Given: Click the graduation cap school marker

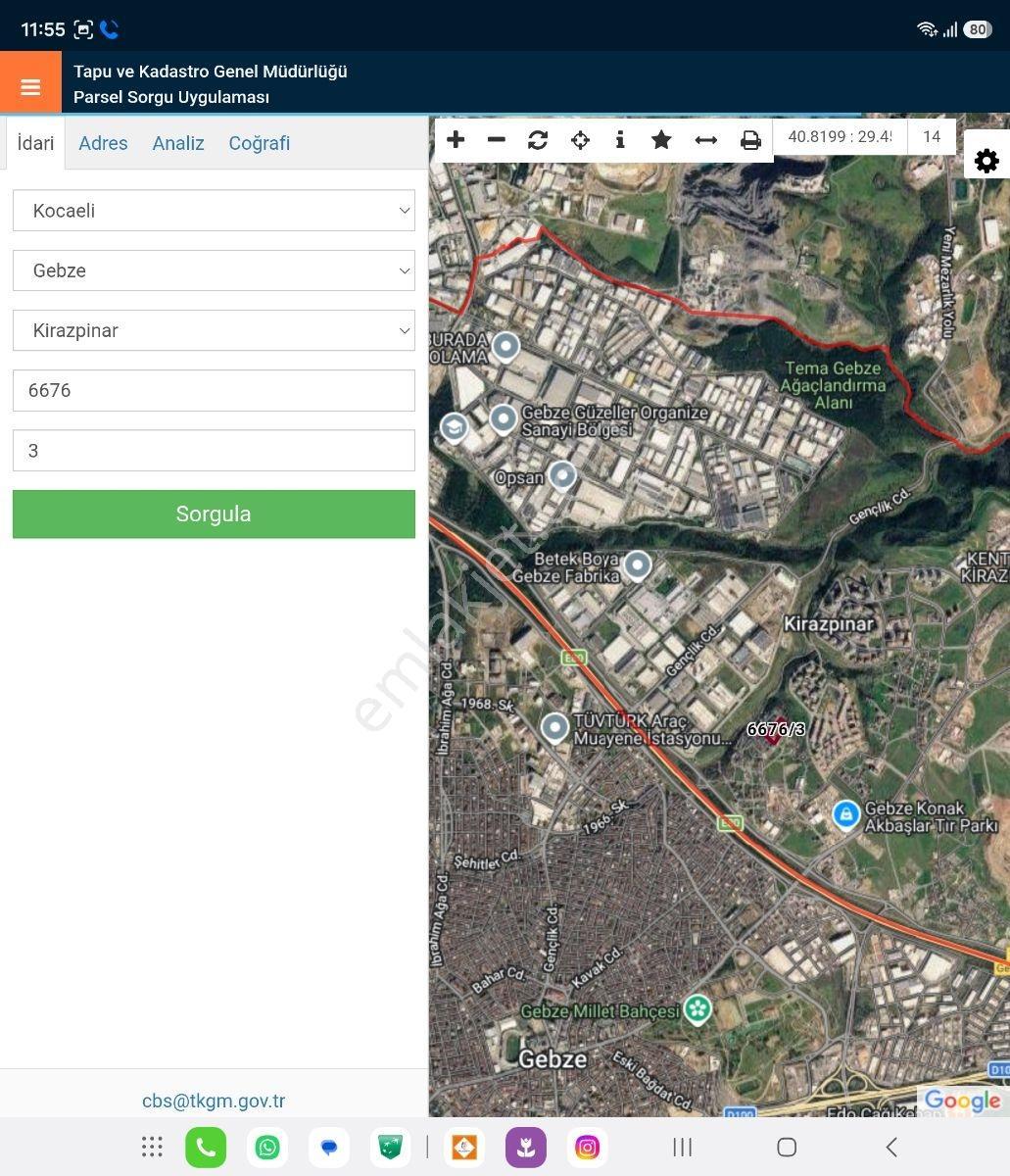Looking at the screenshot, I should [454, 427].
